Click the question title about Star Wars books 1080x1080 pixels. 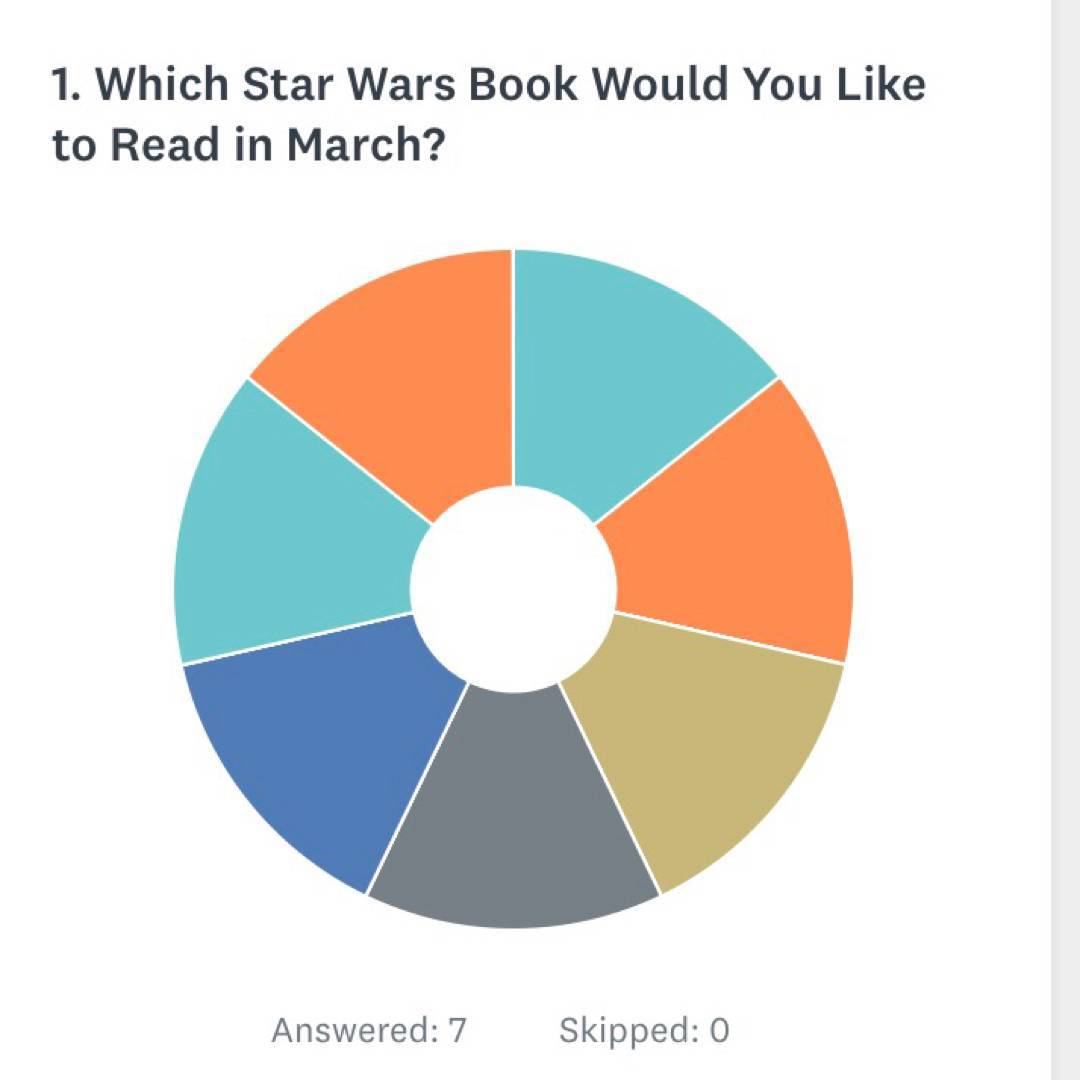tap(488, 115)
